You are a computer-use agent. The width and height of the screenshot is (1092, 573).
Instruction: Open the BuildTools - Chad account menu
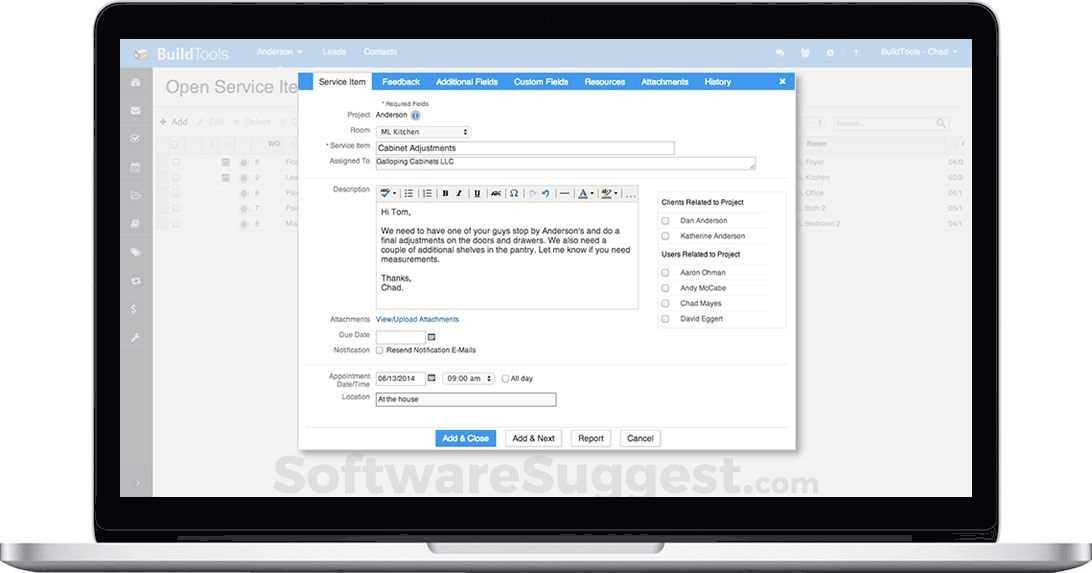(919, 52)
